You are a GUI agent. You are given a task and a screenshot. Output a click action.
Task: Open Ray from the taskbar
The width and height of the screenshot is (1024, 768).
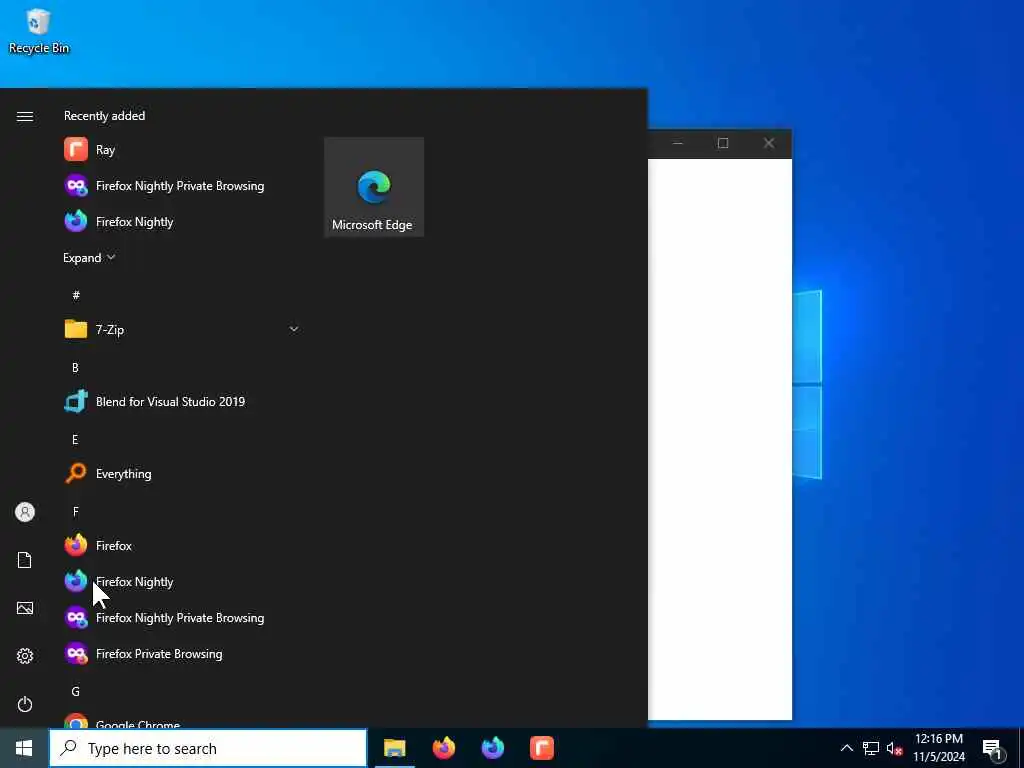point(541,748)
